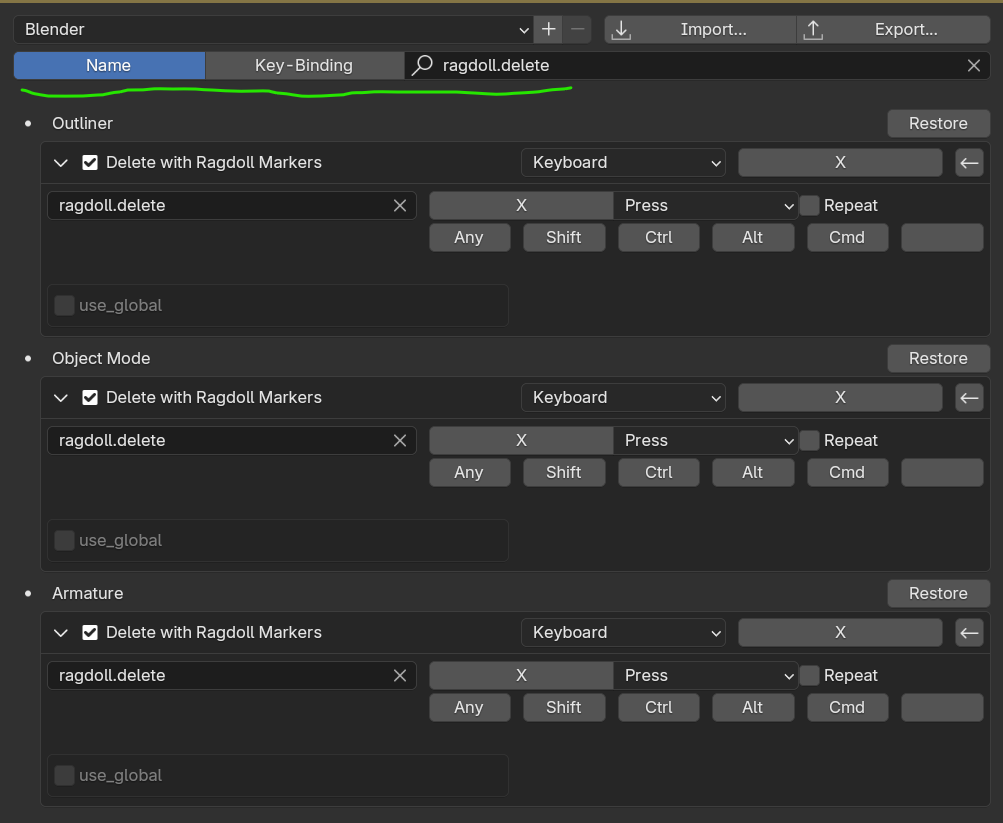Open the Blender keymap preset dropdown
Image resolution: width=1003 pixels, height=823 pixels.
pyautogui.click(x=272, y=29)
